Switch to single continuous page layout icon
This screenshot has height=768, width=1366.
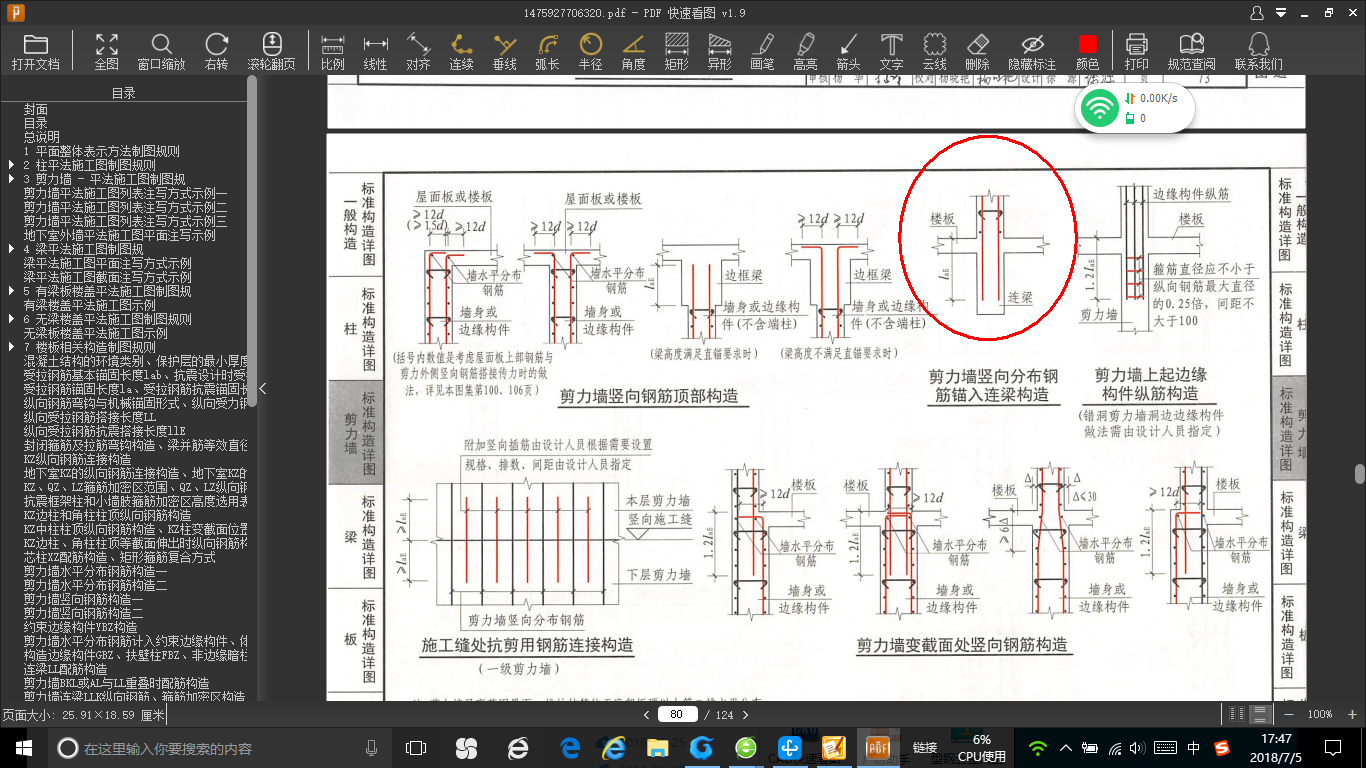click(1260, 715)
